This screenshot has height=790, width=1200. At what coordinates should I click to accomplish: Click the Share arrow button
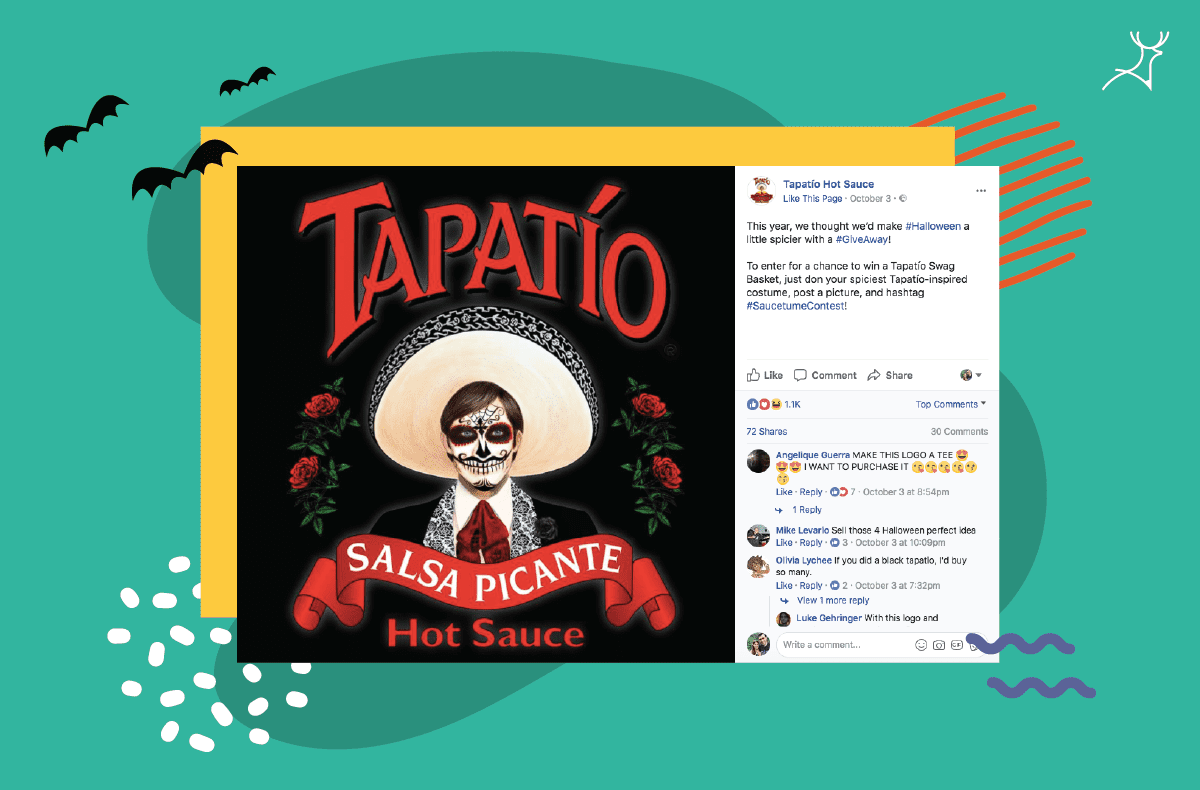click(x=889, y=375)
